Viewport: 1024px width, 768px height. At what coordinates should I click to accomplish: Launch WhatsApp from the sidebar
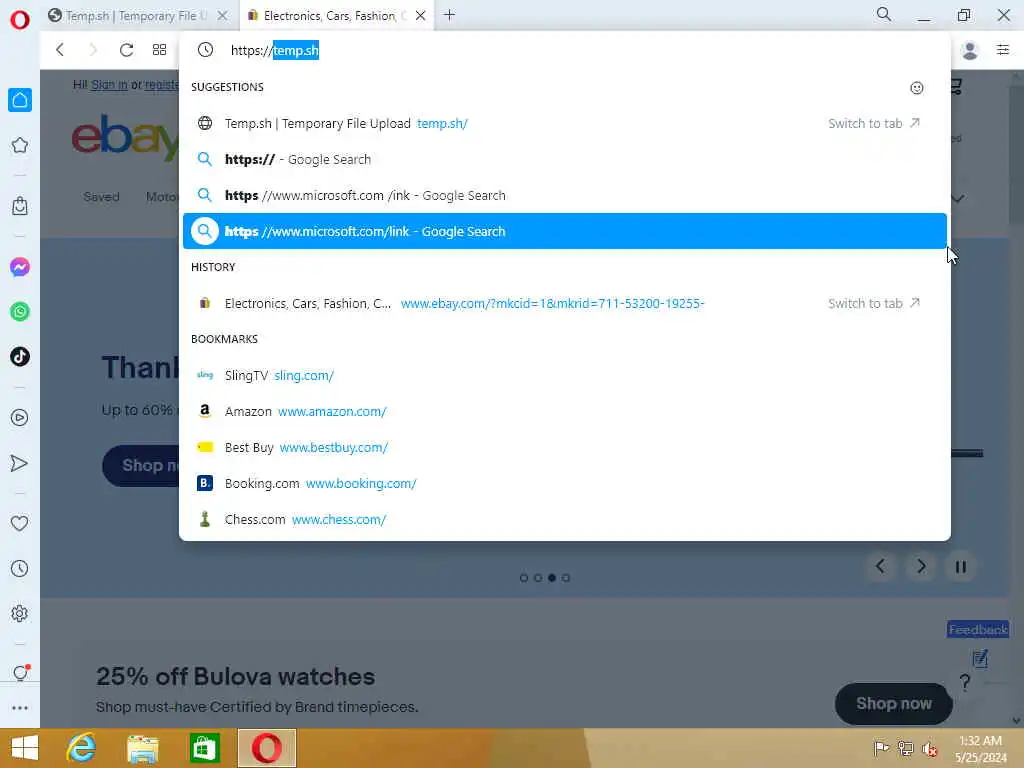point(20,312)
